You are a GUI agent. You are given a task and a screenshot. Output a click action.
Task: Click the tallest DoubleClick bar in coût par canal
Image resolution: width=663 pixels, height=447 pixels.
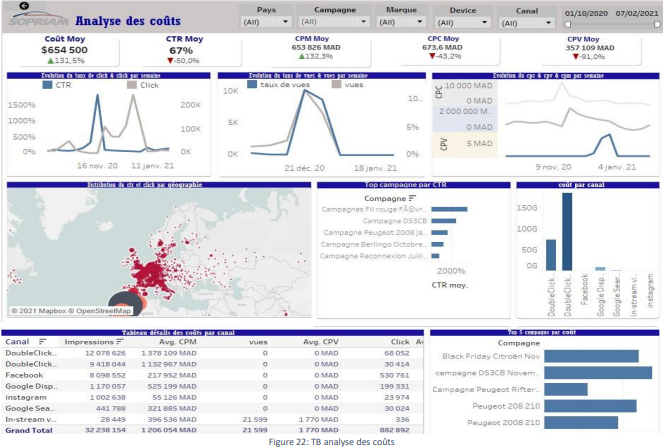point(567,232)
